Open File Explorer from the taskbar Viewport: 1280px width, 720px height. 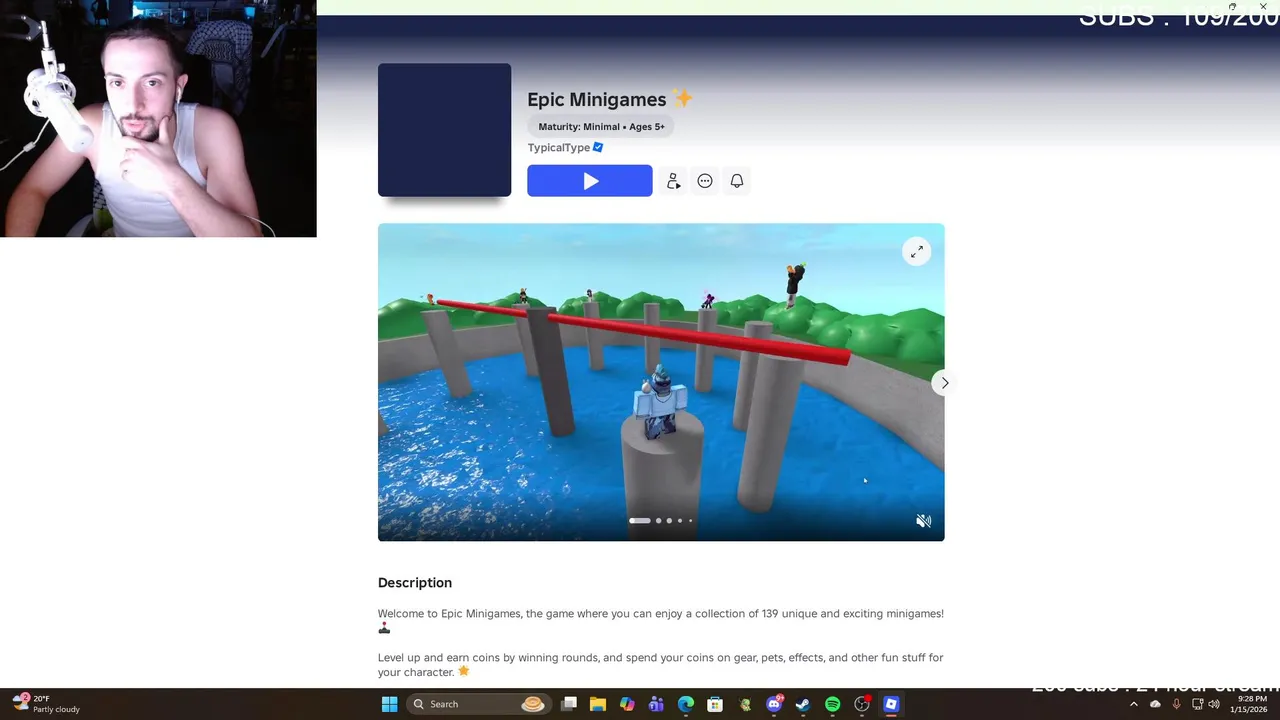[x=598, y=704]
